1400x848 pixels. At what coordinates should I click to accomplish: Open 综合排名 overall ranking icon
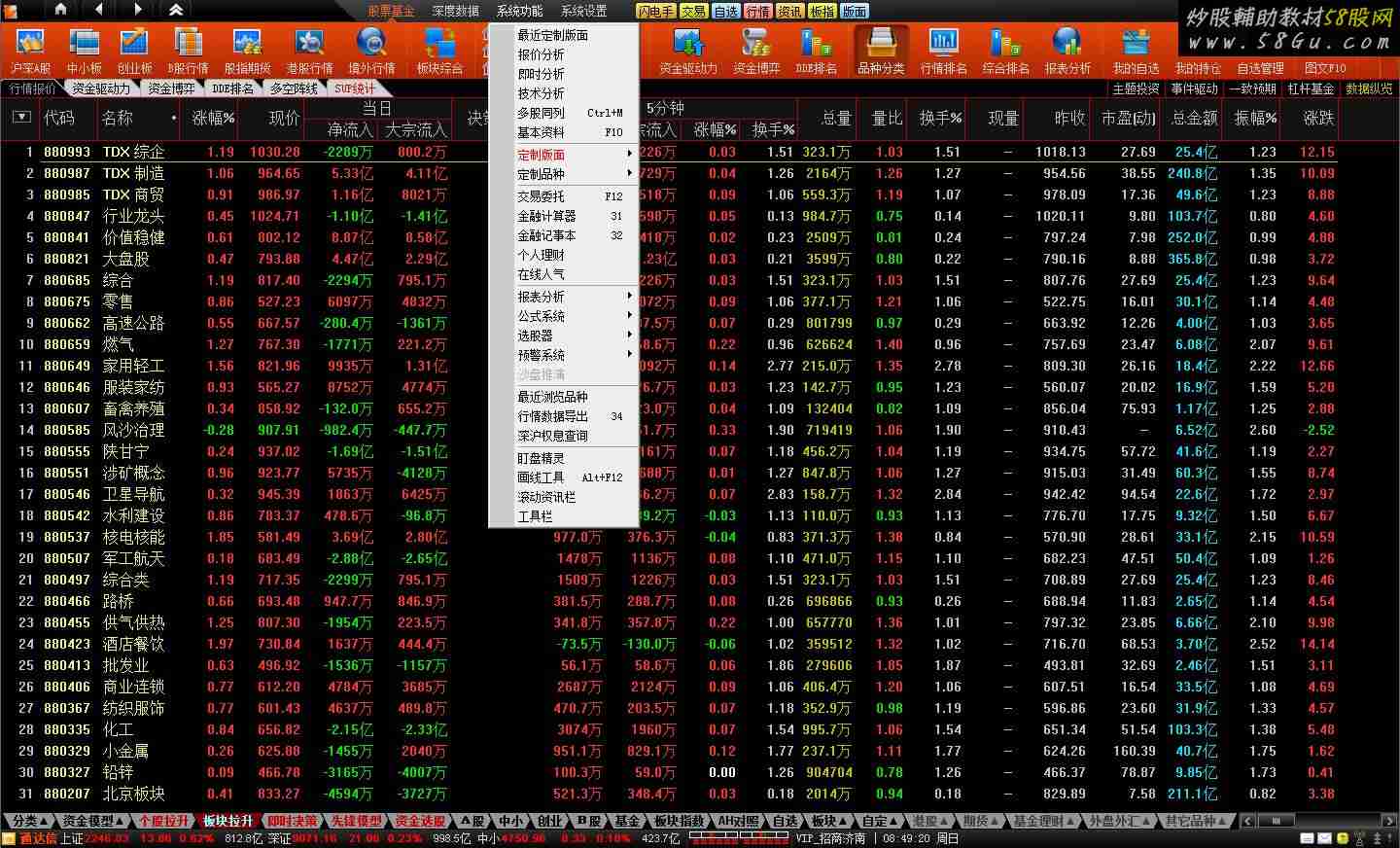(1005, 51)
